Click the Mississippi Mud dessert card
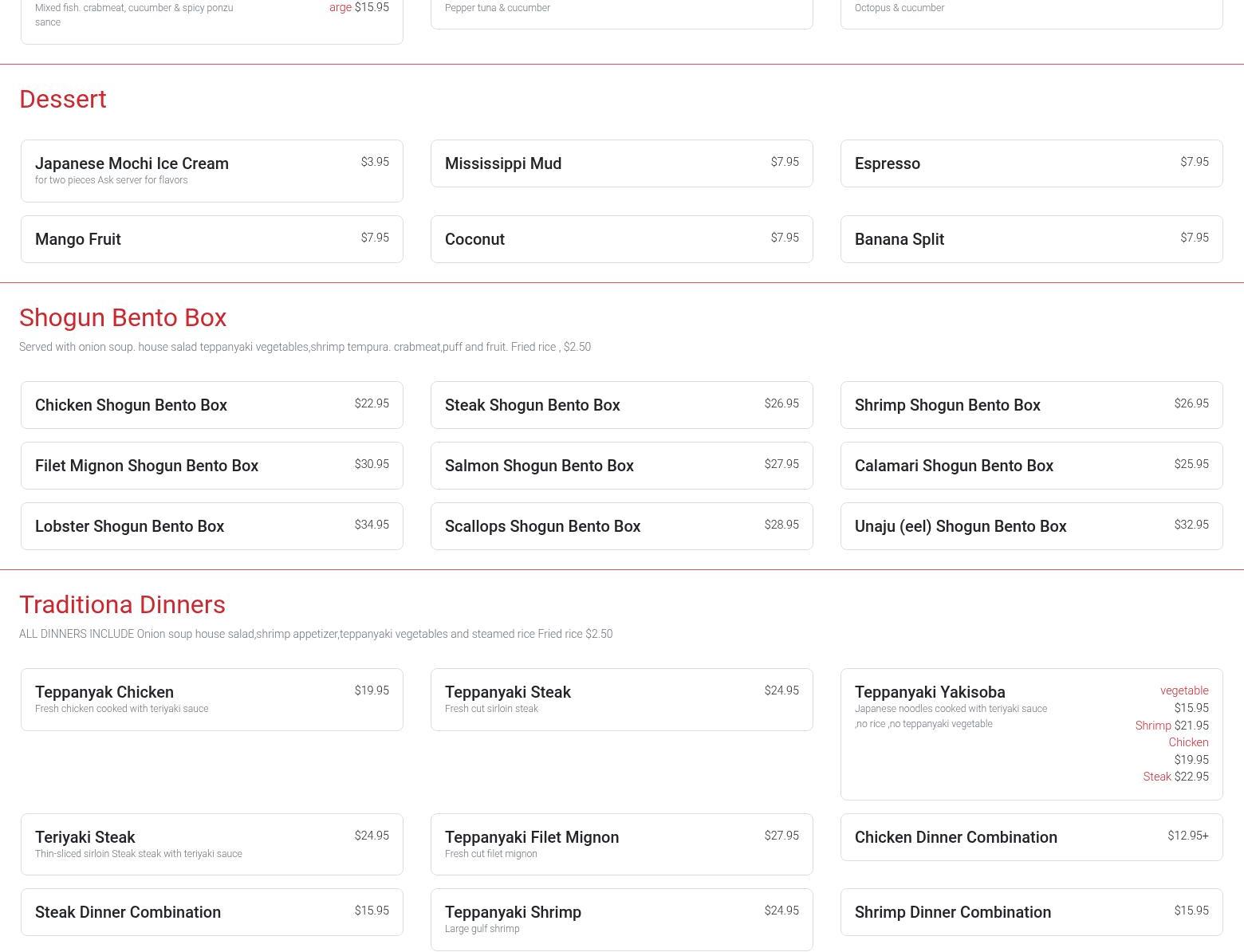1244x952 pixels. coord(621,163)
